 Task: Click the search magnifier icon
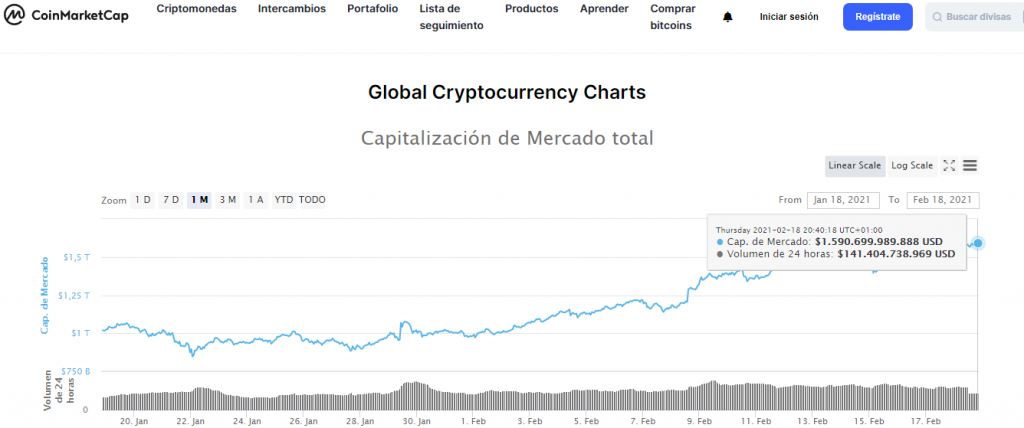pyautogui.click(x=937, y=17)
